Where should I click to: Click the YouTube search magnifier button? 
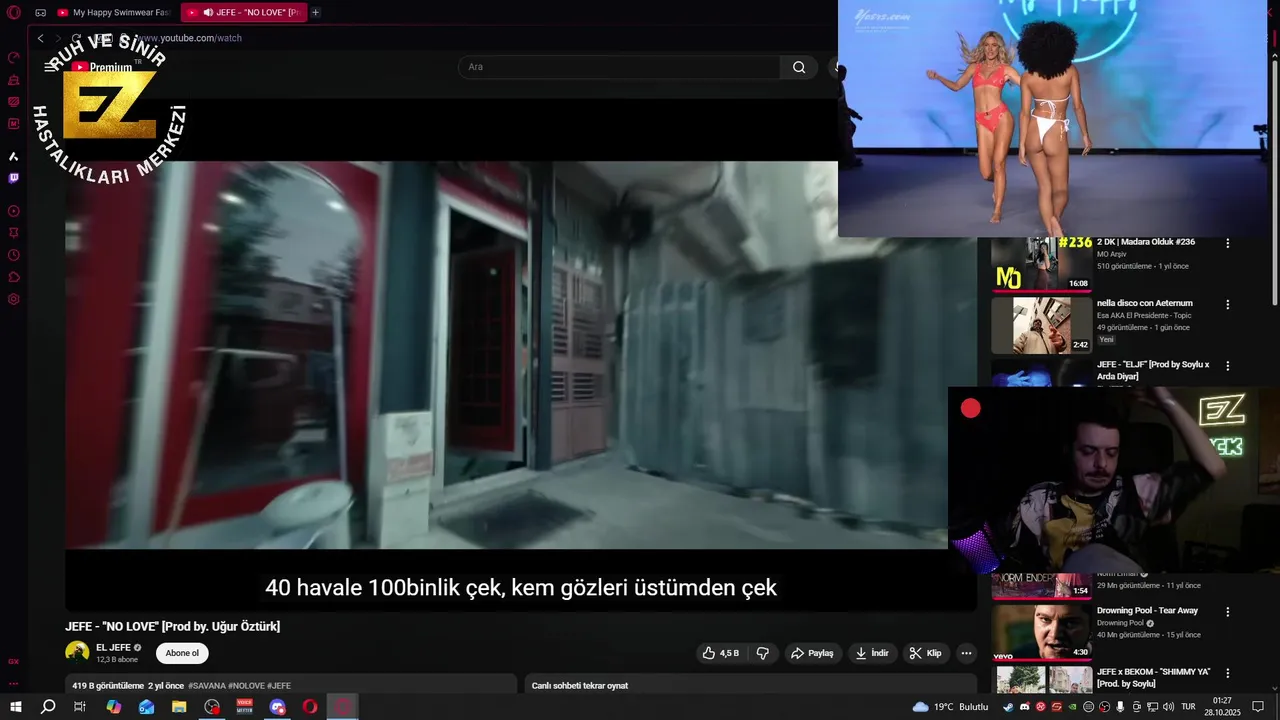799,67
